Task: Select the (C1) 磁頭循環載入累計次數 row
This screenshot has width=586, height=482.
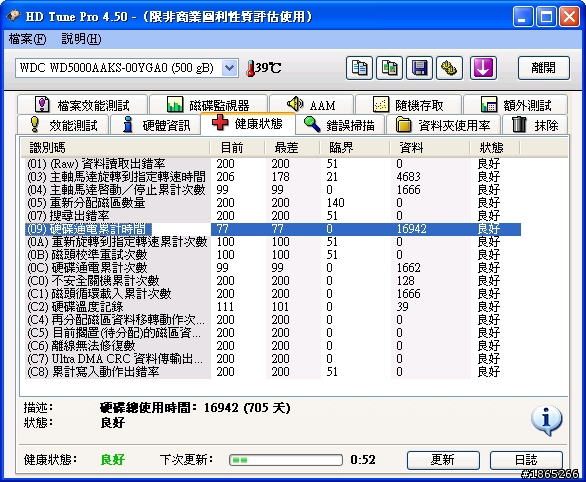Action: pos(273,294)
